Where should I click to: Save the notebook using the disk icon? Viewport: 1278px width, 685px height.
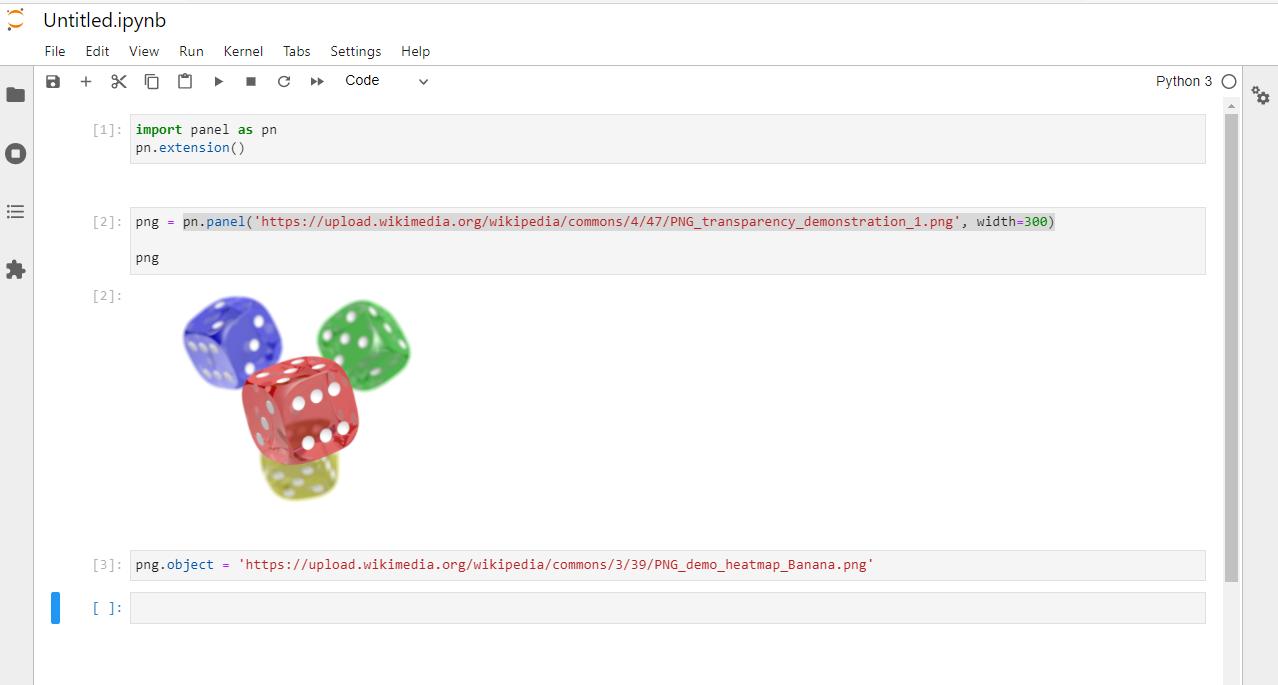pos(52,81)
